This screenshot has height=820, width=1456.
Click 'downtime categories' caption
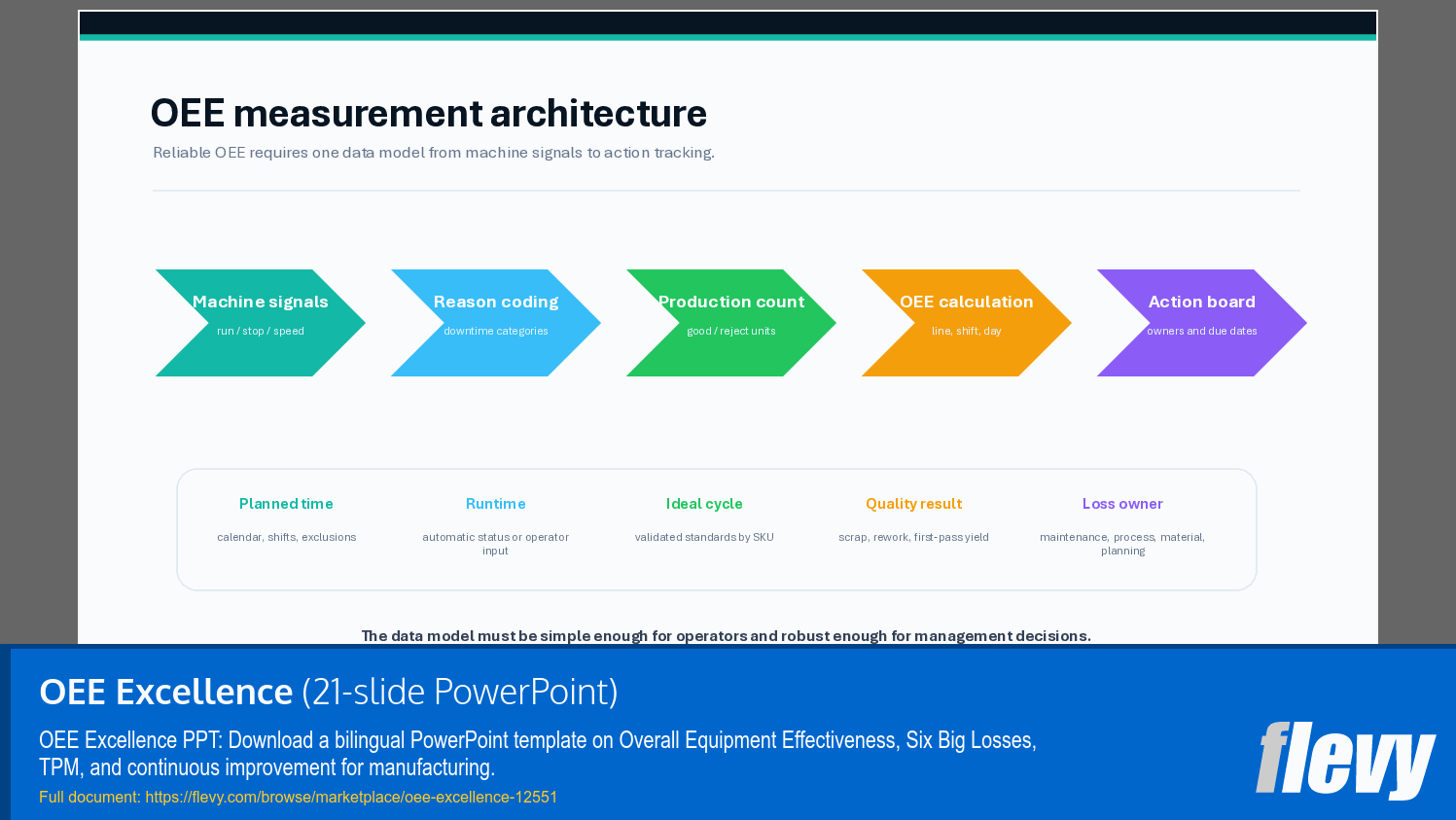[496, 331]
